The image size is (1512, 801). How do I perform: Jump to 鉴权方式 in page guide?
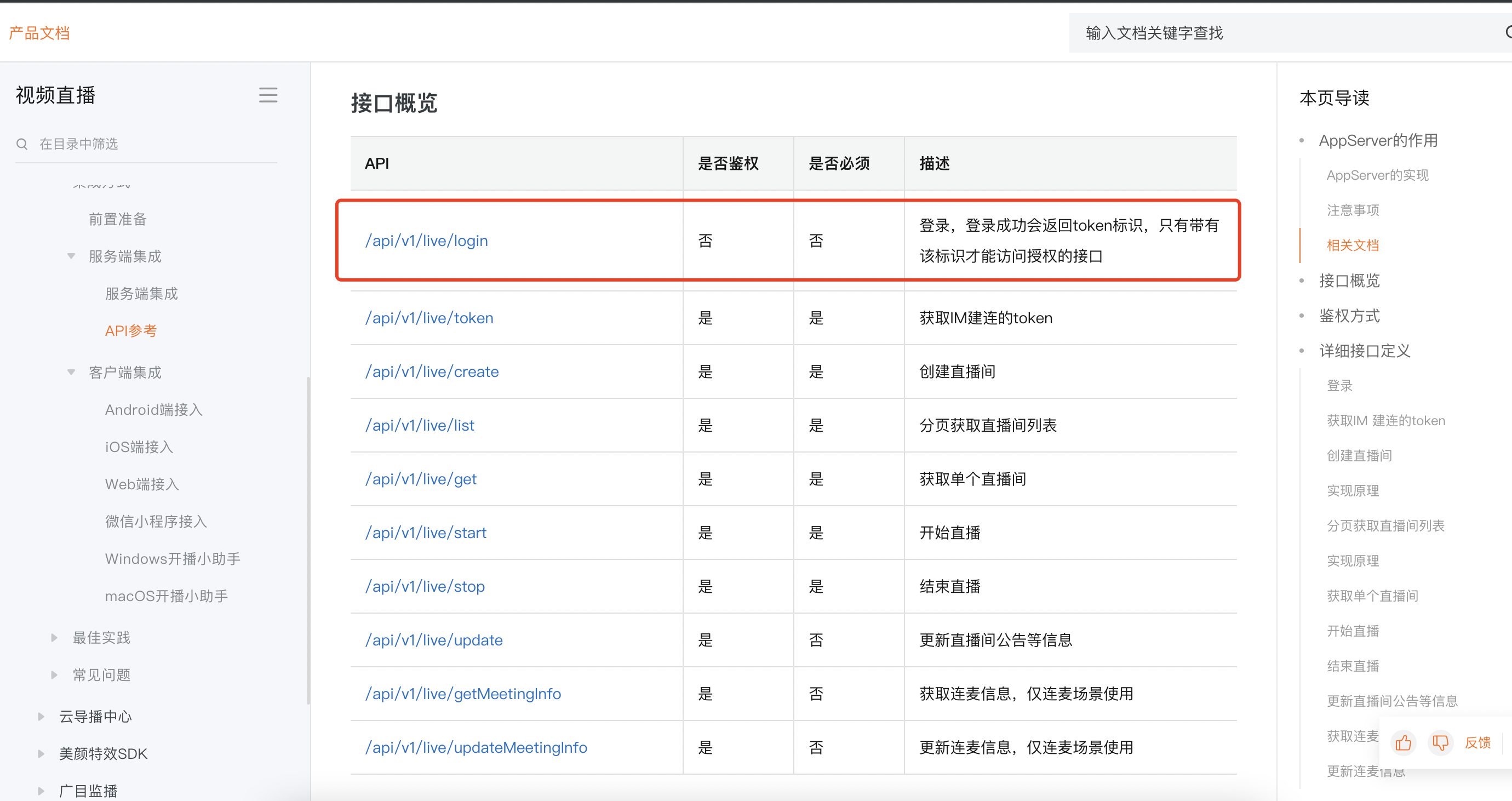pyautogui.click(x=1349, y=316)
